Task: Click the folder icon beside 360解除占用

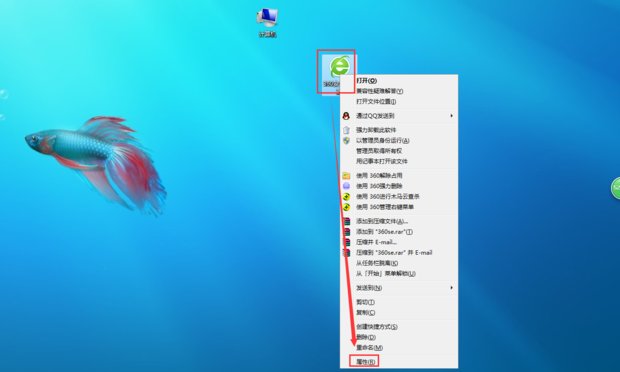Action: tap(346, 176)
